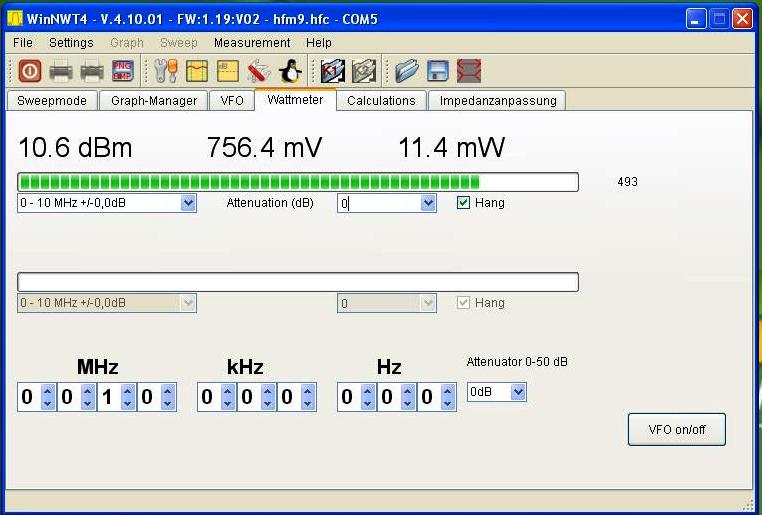The width and height of the screenshot is (762, 515).
Task: Open the Attenuator 0-50 dB dropdown
Action: (518, 393)
